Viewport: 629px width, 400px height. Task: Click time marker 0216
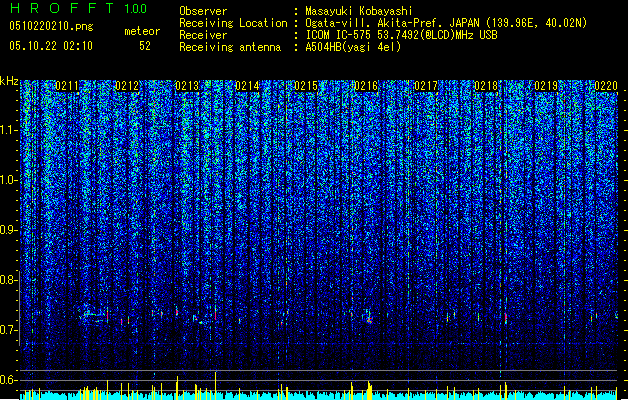pyautogui.click(x=366, y=86)
